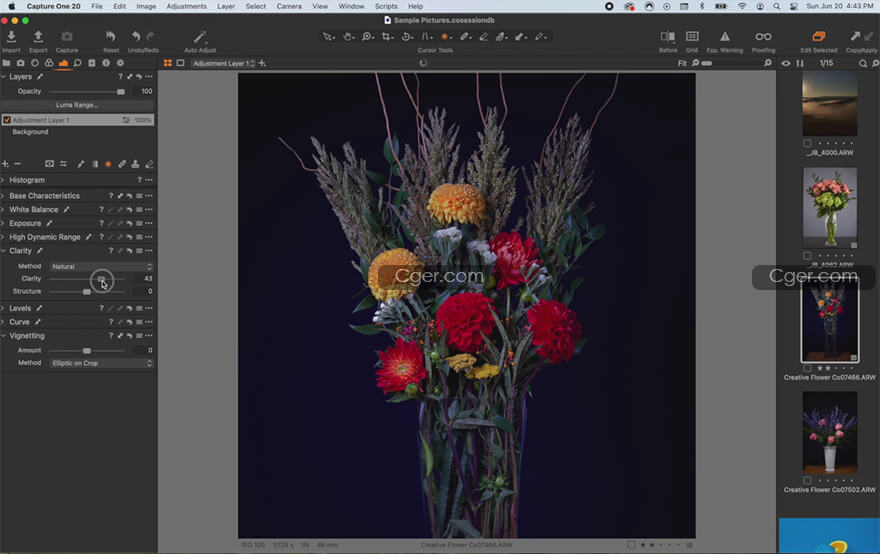Viewport: 880px width, 554px height.
Task: Select Creative Flower Co07502.ARW thumbnail
Action: pyautogui.click(x=829, y=432)
